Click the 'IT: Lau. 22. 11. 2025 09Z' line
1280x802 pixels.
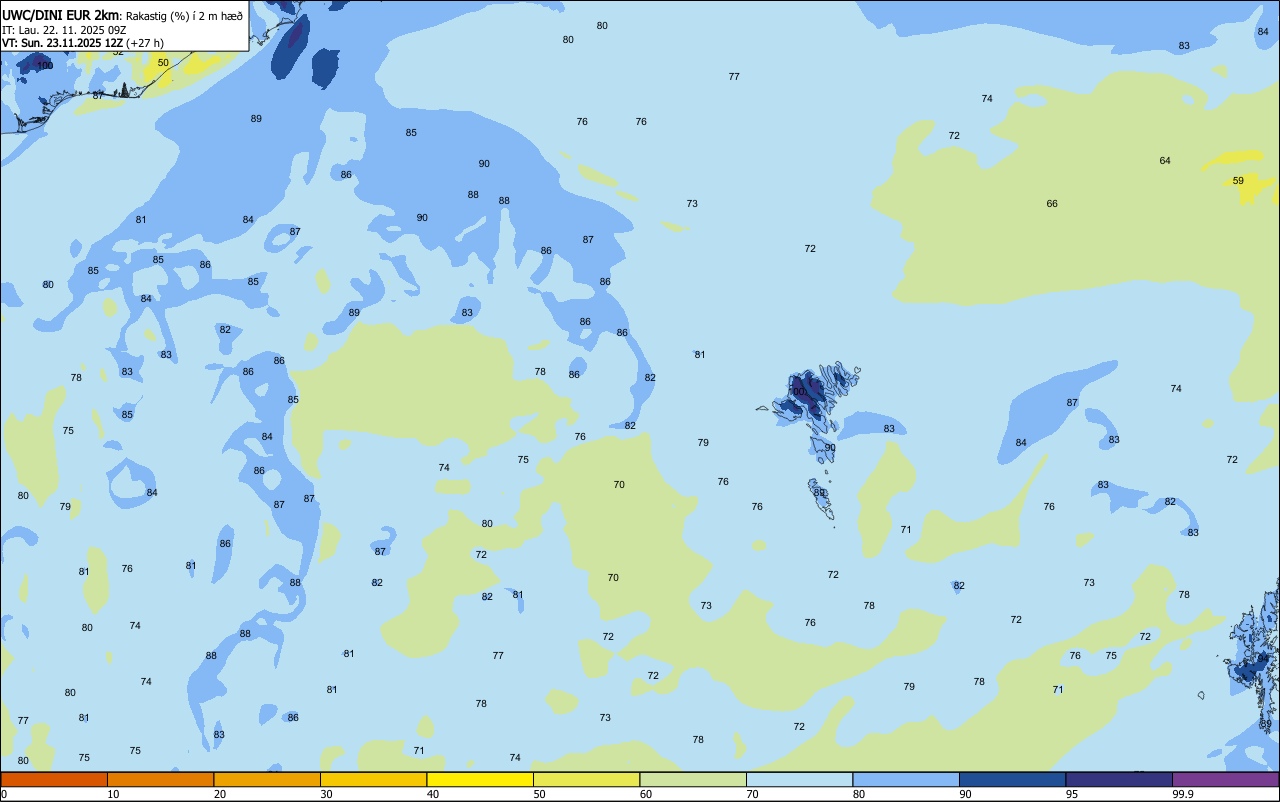click(64, 30)
